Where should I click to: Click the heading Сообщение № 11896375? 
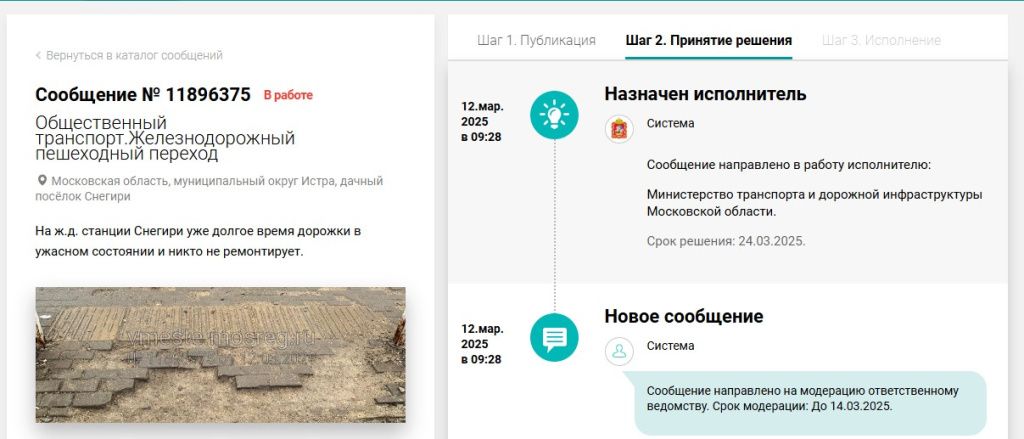click(142, 95)
